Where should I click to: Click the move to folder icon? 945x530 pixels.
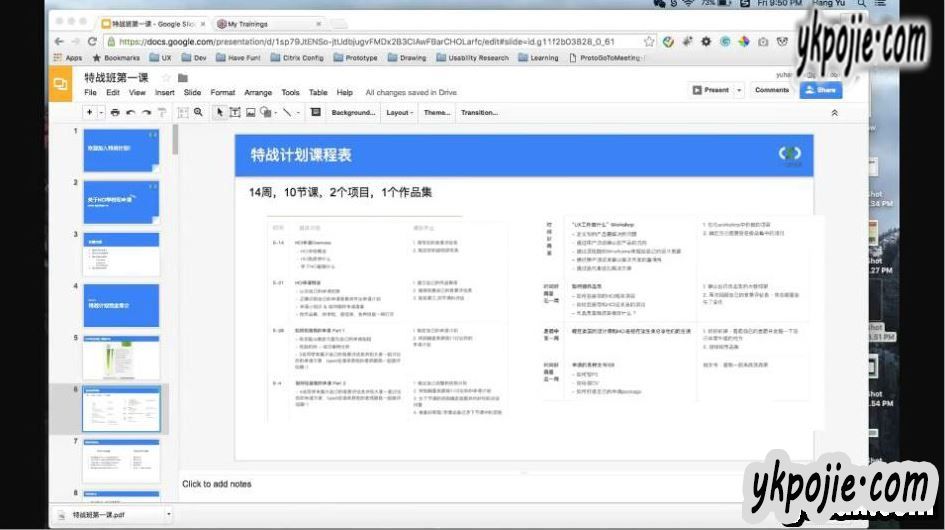click(x=183, y=77)
